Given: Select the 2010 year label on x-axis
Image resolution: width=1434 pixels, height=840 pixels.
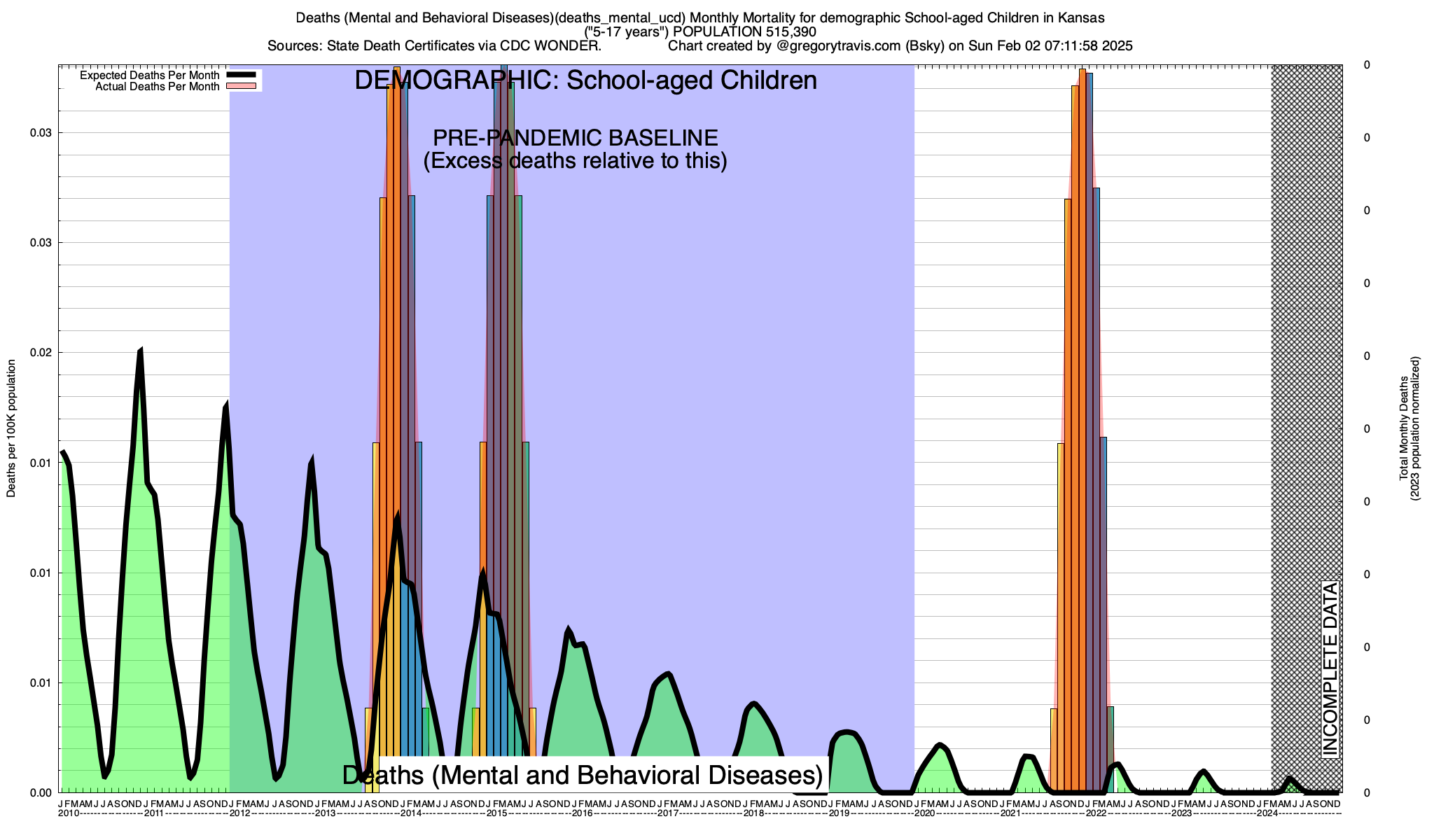Looking at the screenshot, I should tap(69, 813).
